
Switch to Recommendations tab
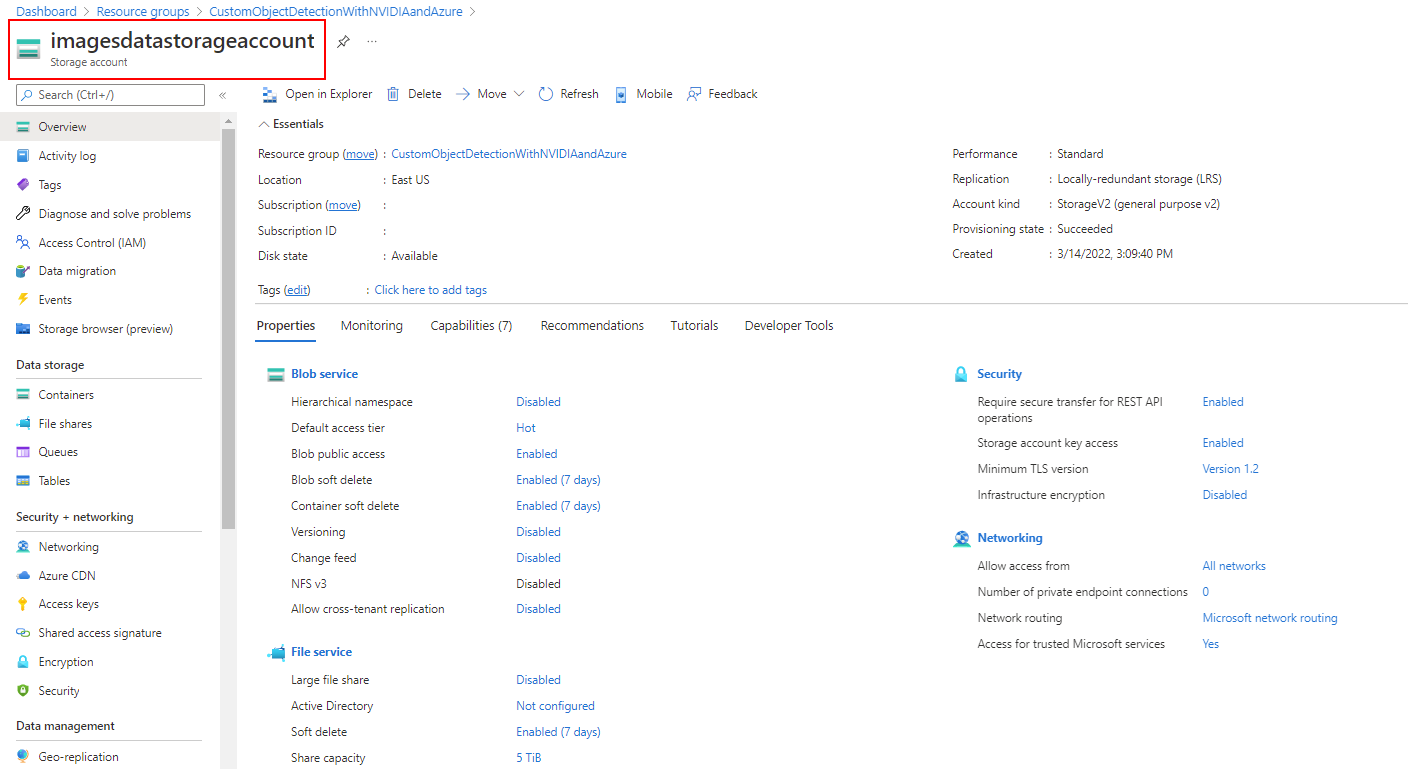592,326
